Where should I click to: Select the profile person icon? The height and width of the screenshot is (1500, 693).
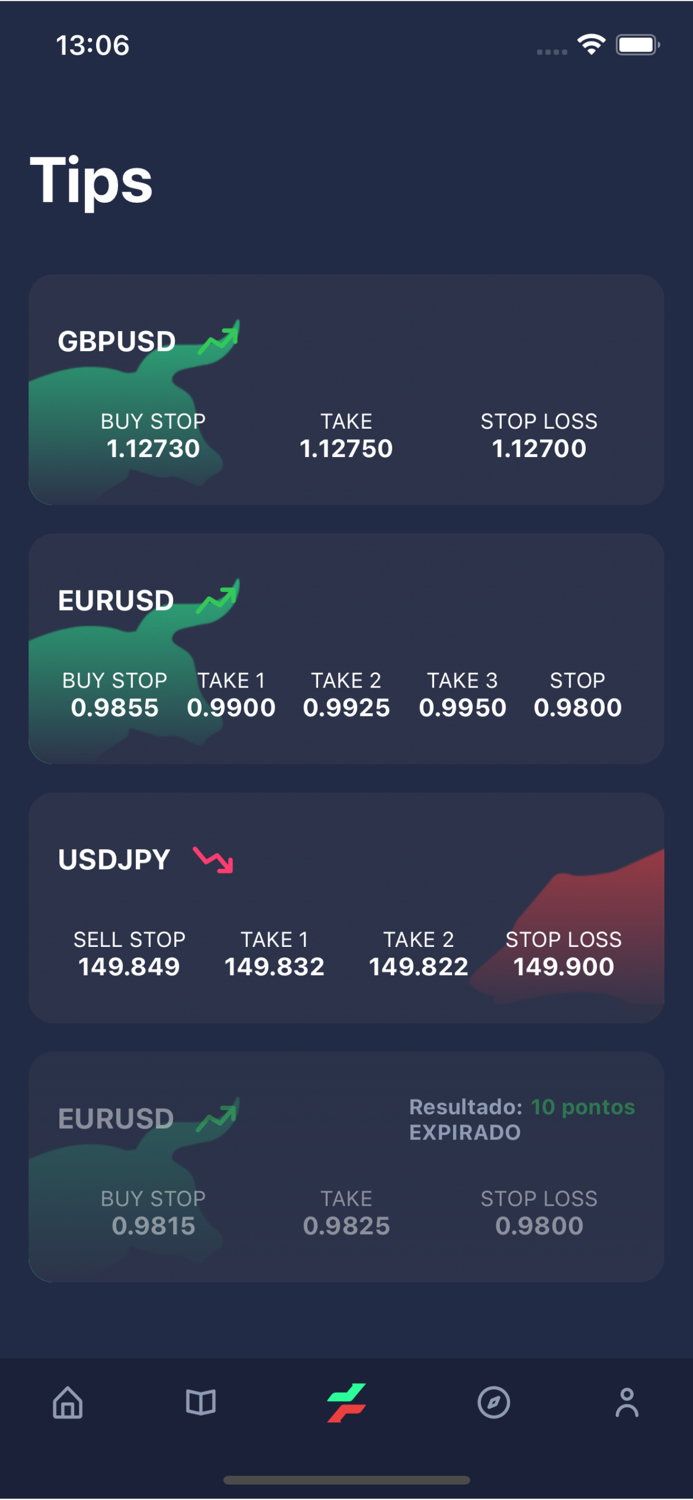626,1403
